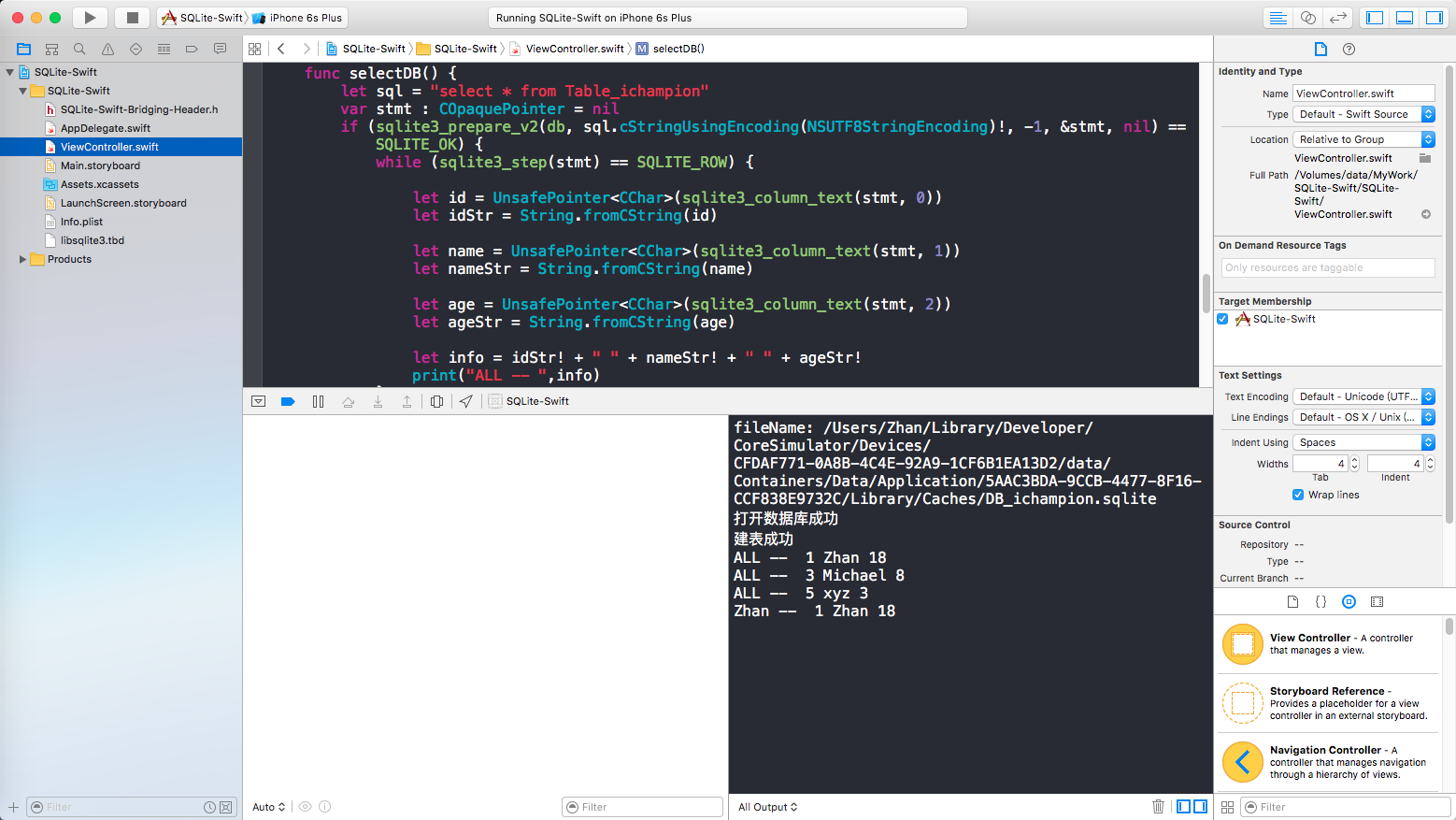Open SQLite-Swift-Bridging-Header.h file
1456x820 pixels.
pyautogui.click(x=139, y=109)
